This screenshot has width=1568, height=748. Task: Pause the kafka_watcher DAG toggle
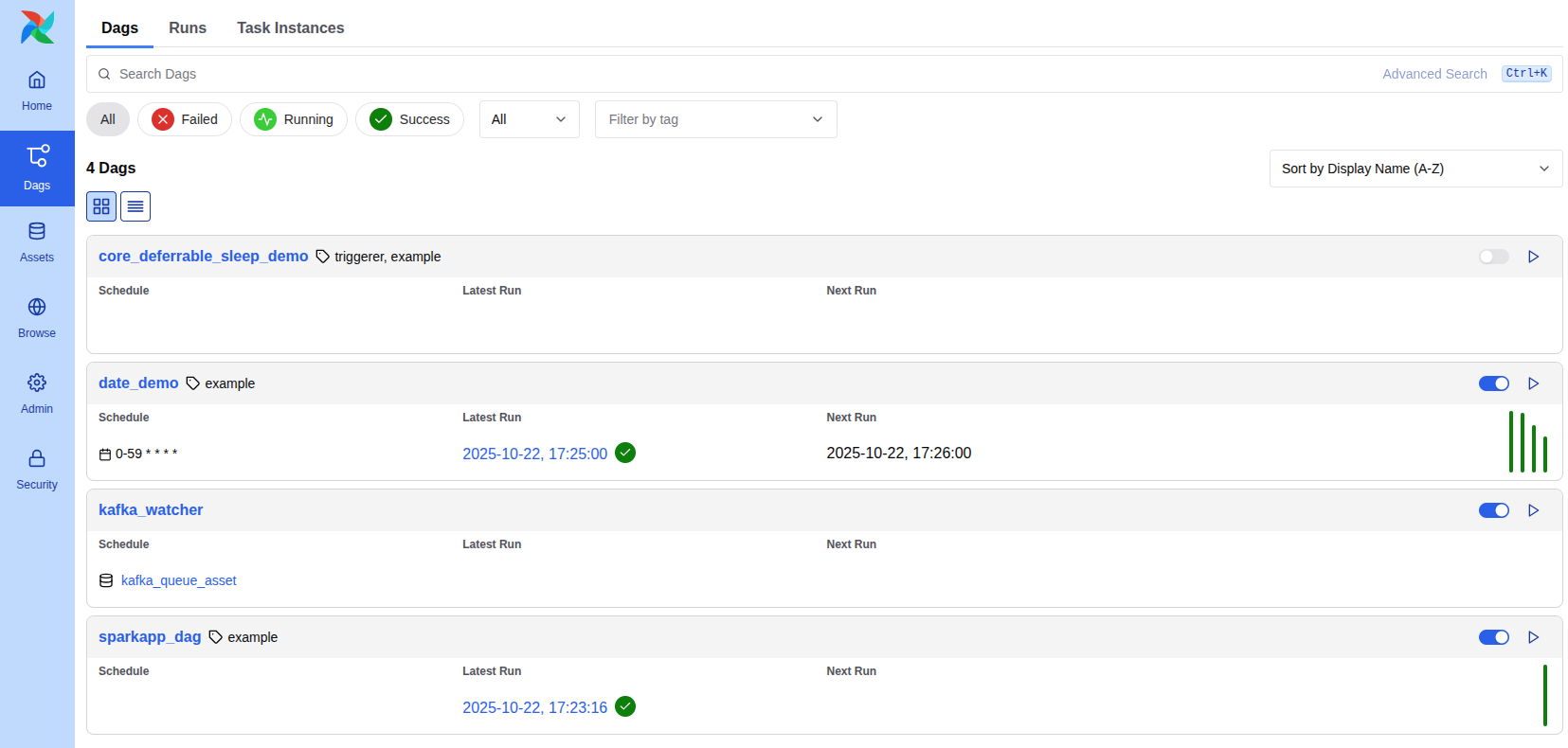[1493, 510]
